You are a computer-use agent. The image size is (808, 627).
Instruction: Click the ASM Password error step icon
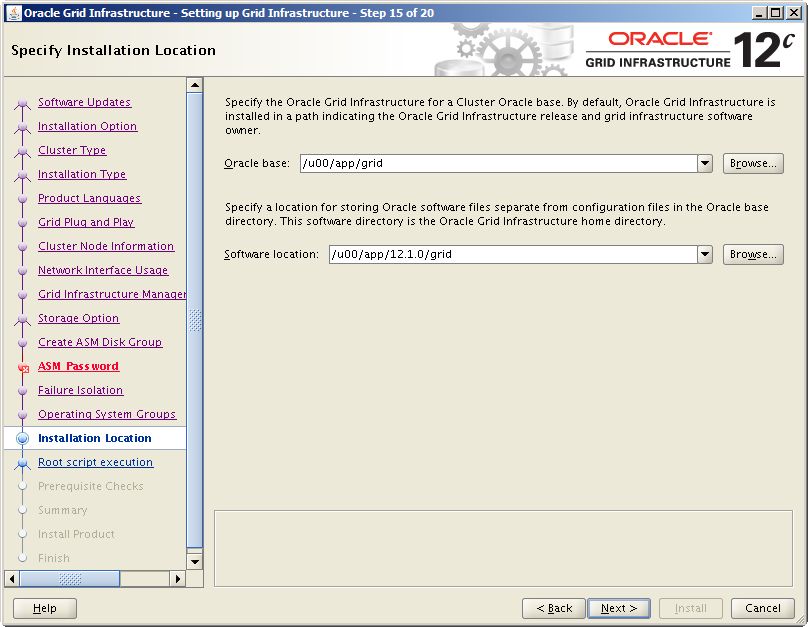tap(23, 367)
